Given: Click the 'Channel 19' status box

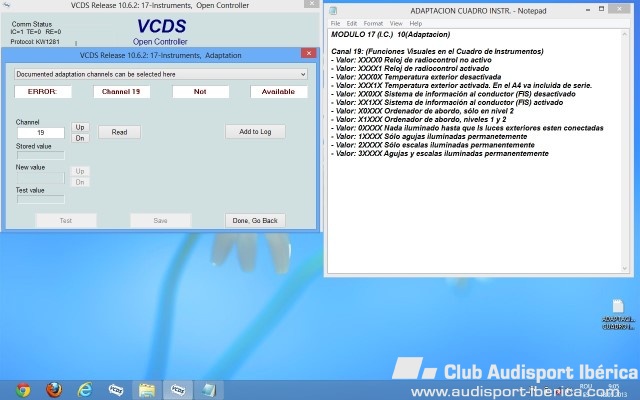Looking at the screenshot, I should tap(121, 92).
